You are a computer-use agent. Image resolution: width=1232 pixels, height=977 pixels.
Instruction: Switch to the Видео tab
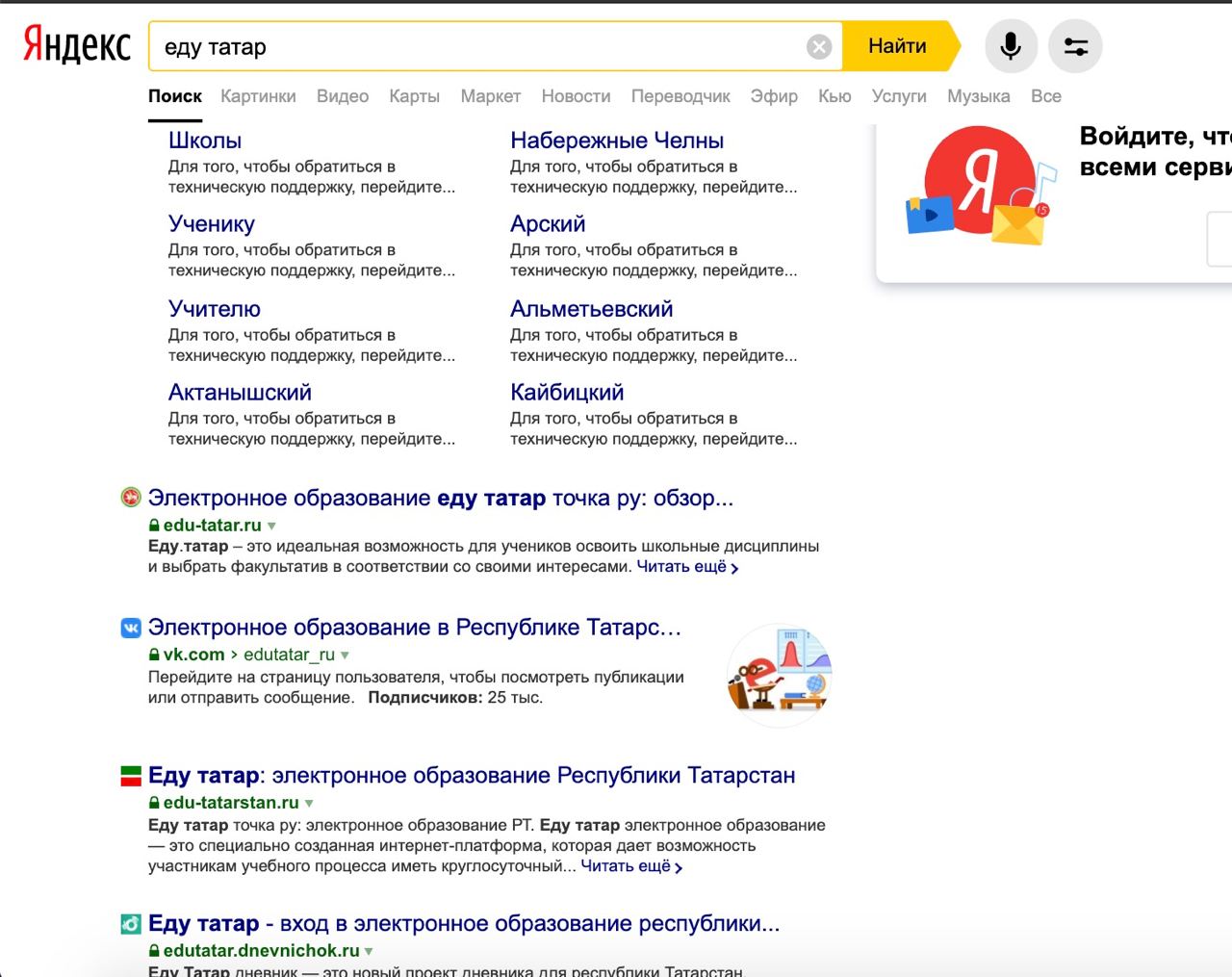(343, 96)
